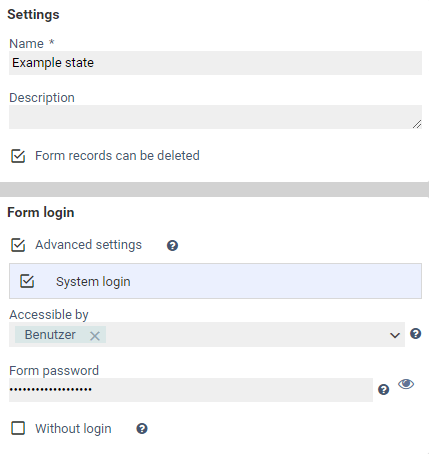Viewport: 429px width, 454px height.
Task: Open help icon beside Form password field
Action: (x=383, y=389)
